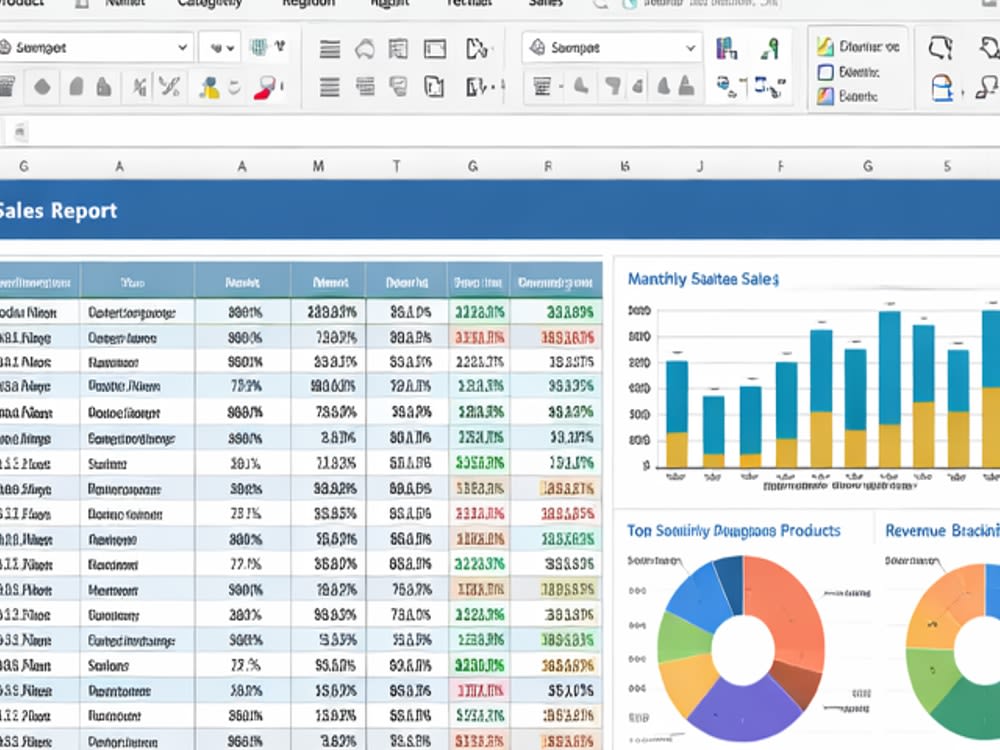The width and height of the screenshot is (1000, 750).
Task: Select the purple segment of Products donut
Action: pyautogui.click(x=743, y=710)
